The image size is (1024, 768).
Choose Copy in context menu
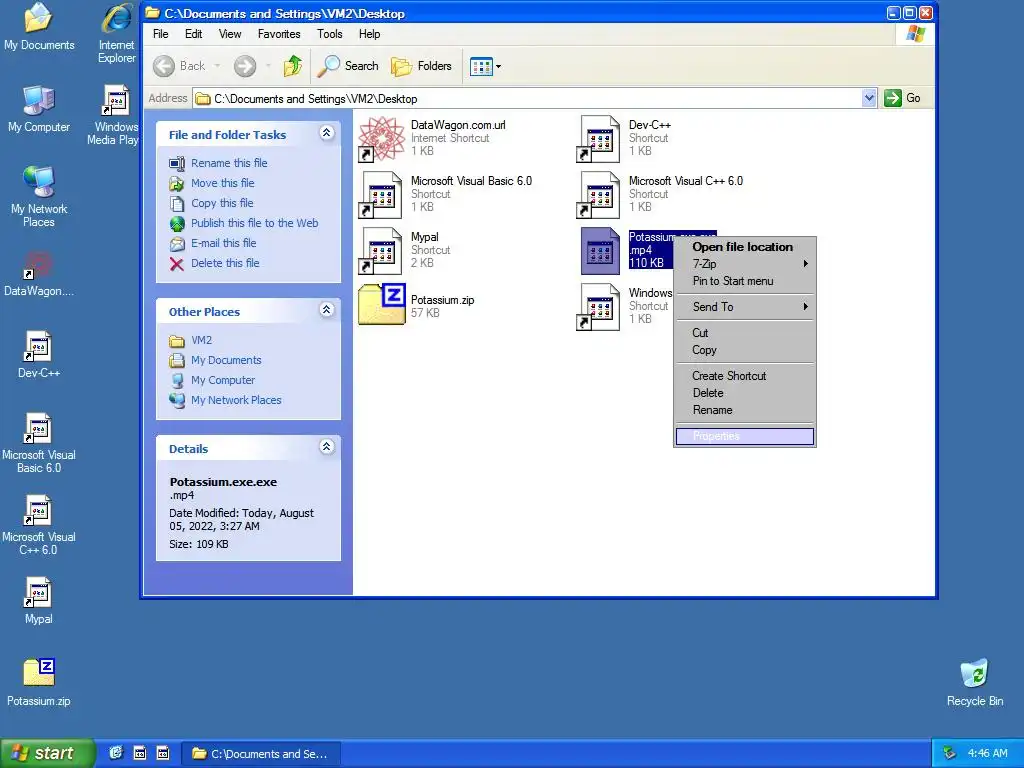744,350
